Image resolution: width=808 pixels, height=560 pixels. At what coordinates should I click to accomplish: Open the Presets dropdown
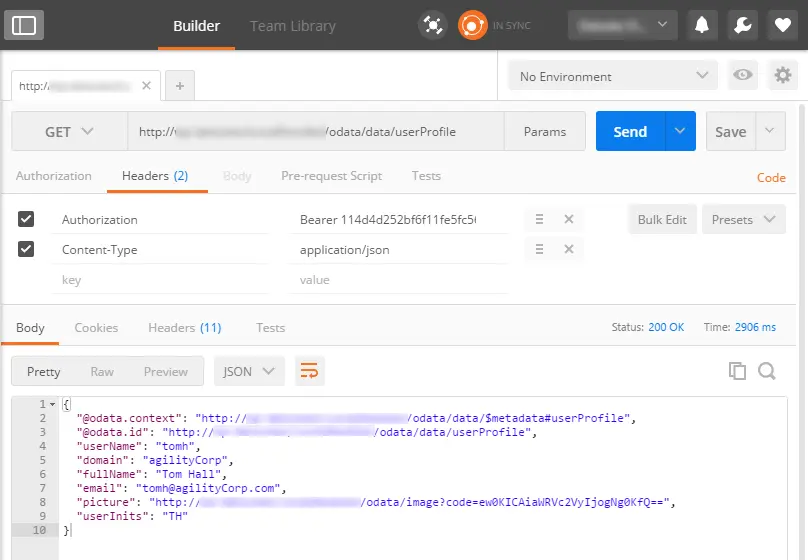pos(744,219)
